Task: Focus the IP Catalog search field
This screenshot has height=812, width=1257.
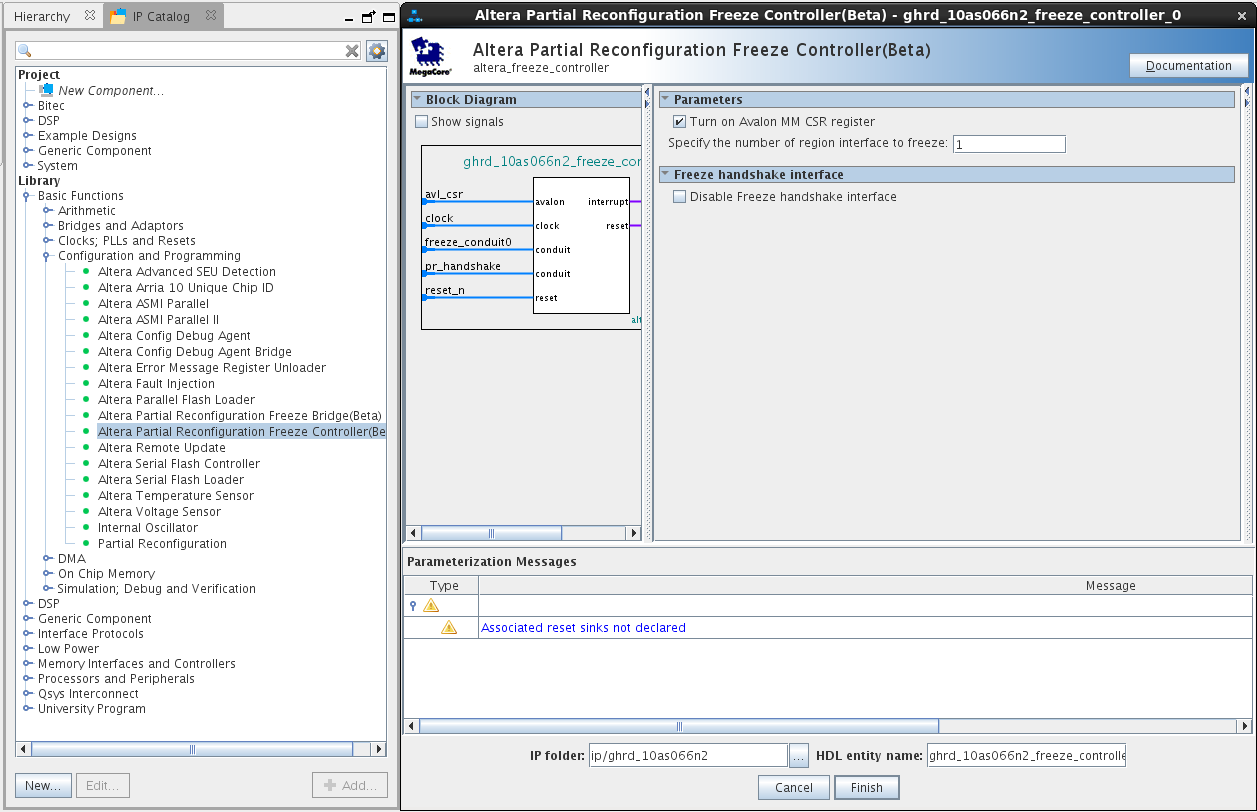Action: 189,51
